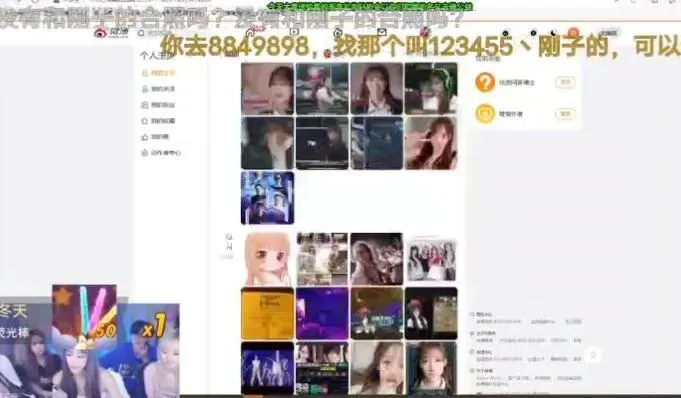Open the thumbnail with the green gaming headset
The width and height of the screenshot is (681, 398).
(x=431, y=89)
